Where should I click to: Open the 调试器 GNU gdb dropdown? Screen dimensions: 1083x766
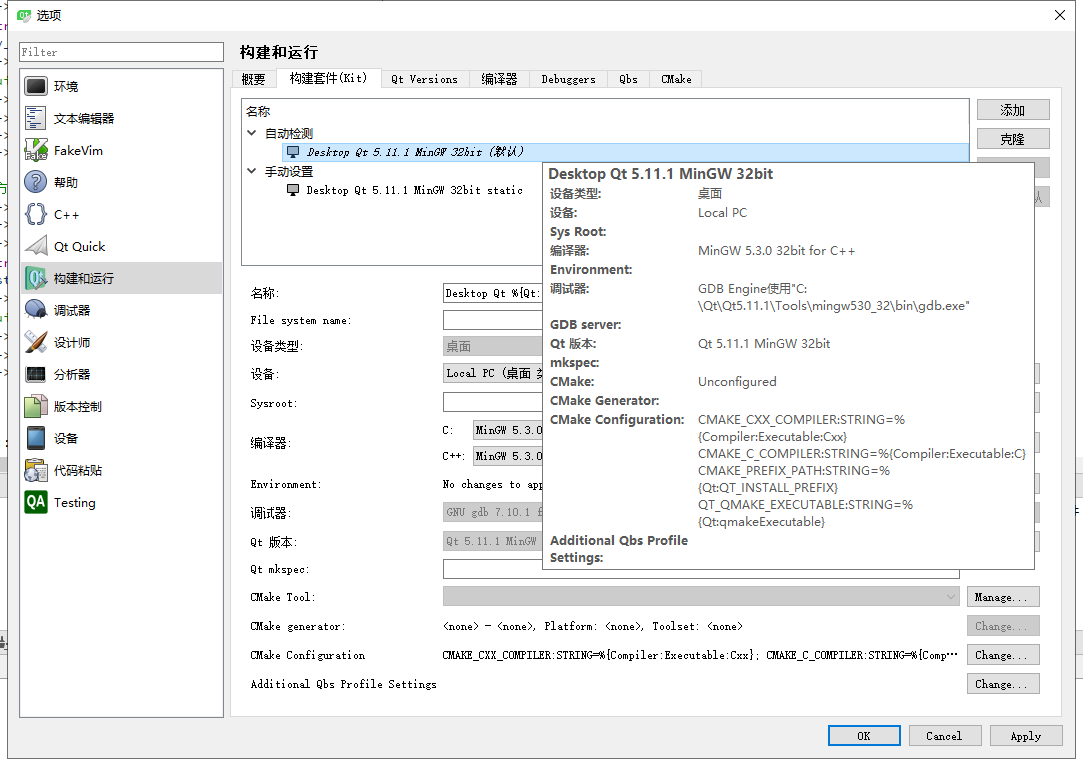click(x=492, y=513)
